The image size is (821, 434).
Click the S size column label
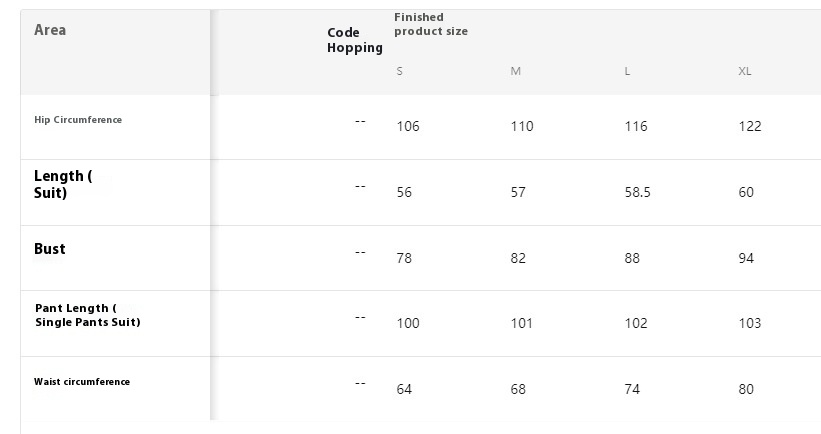coord(400,72)
